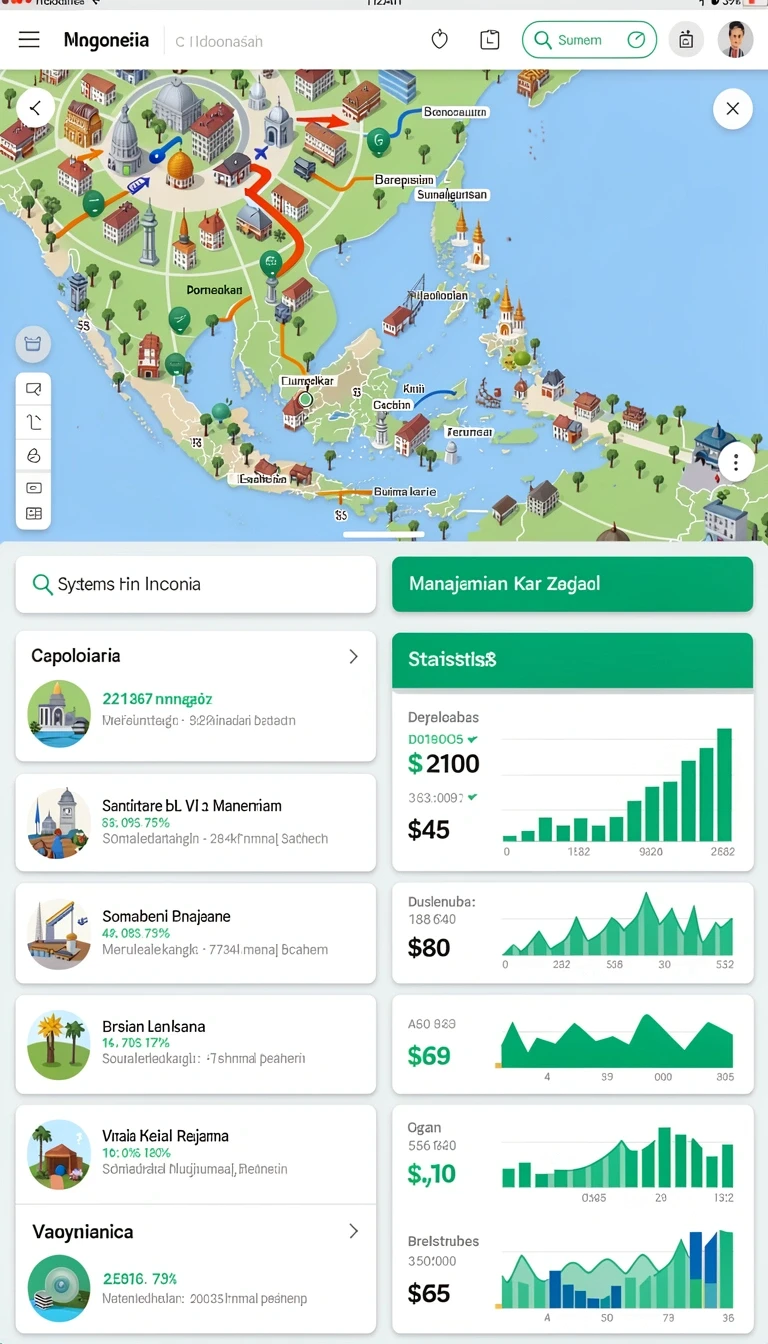Click the $80 Duslenuba value
The height and width of the screenshot is (1344, 768).
[429, 947]
